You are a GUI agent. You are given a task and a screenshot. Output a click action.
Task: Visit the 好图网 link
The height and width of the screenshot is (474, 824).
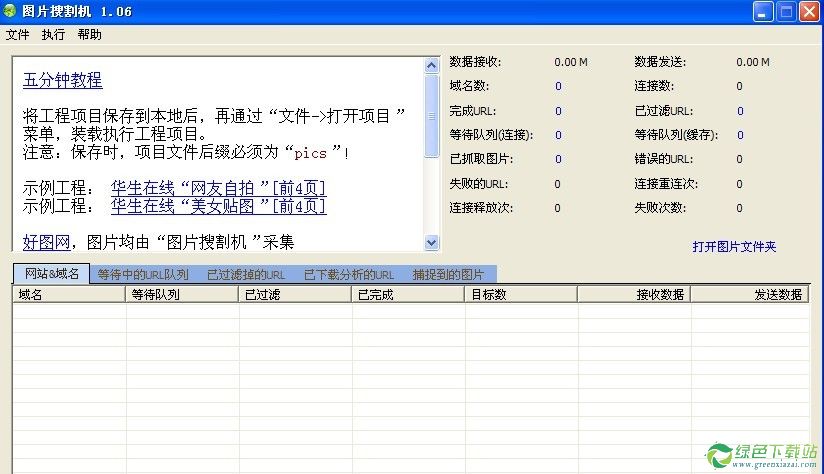[x=46, y=241]
